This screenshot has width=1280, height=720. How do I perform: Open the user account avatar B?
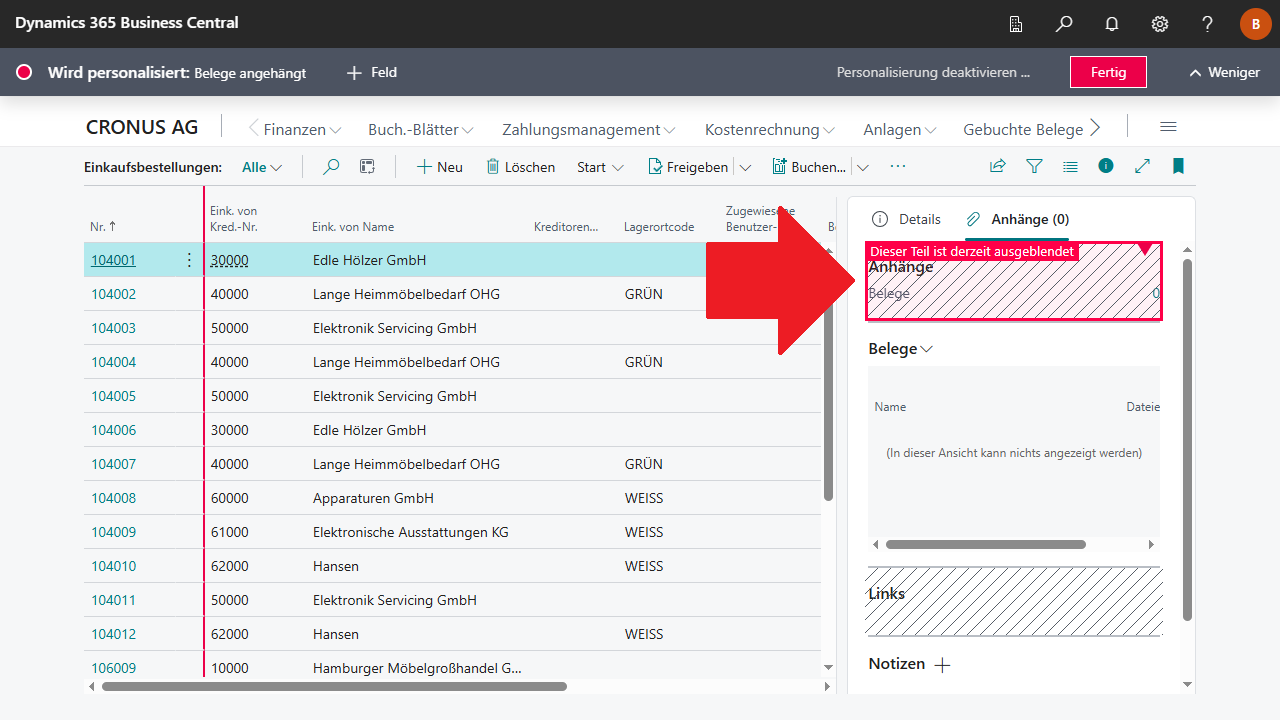point(1256,24)
